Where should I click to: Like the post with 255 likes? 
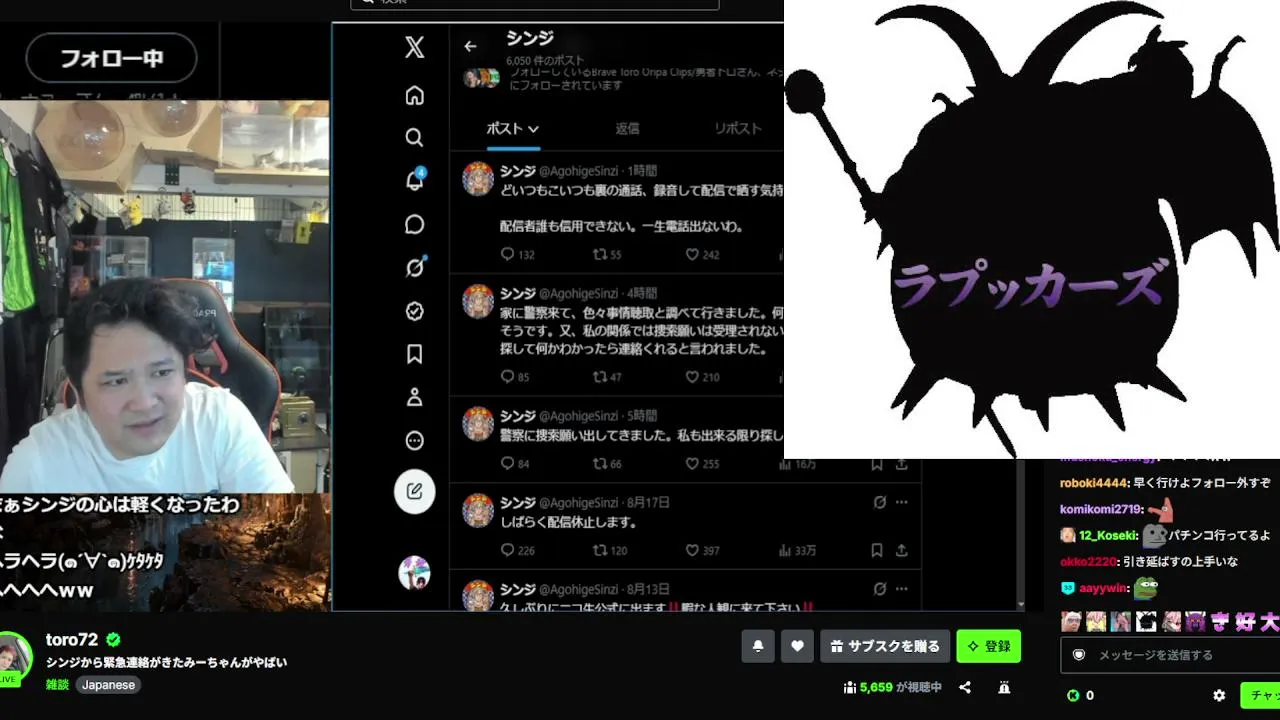click(x=702, y=464)
